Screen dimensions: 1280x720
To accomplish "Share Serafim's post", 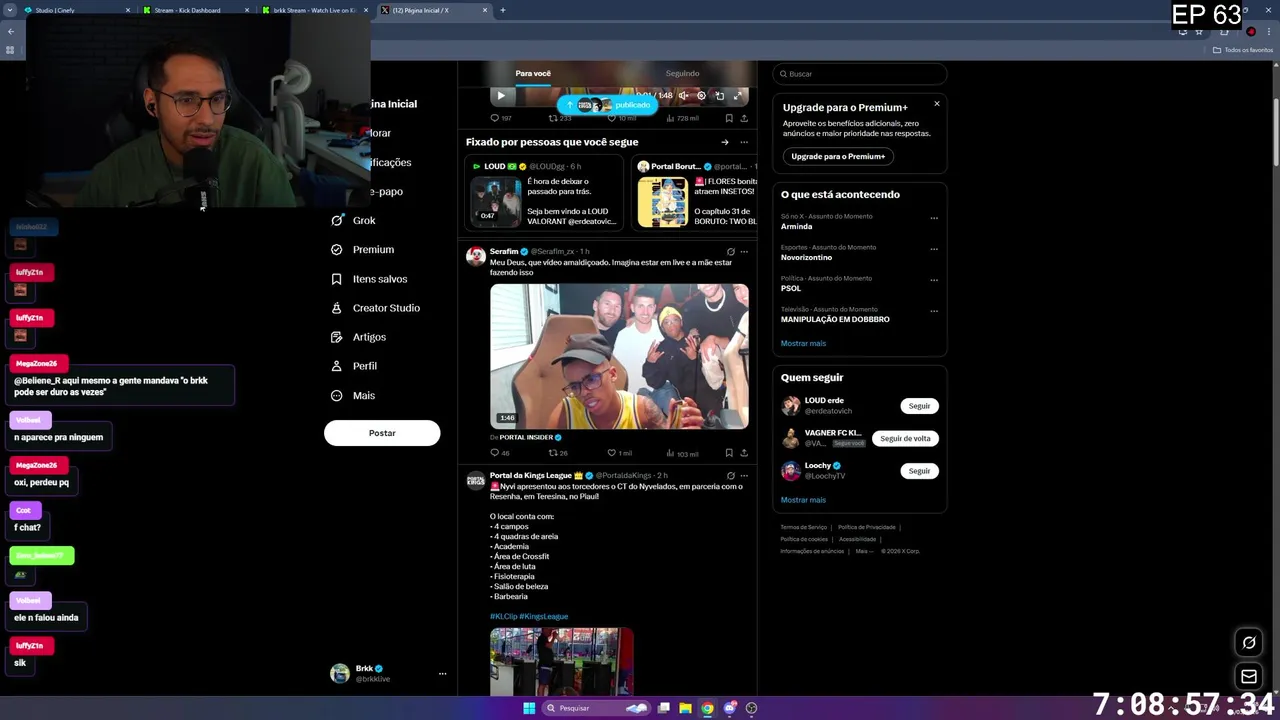I will click(x=744, y=453).
